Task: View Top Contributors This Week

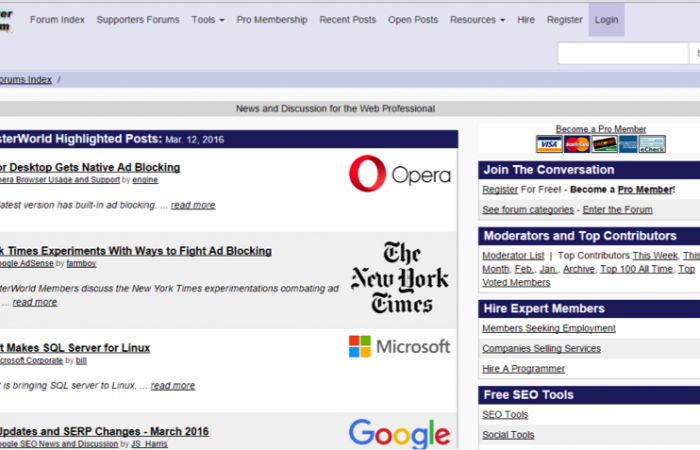Action: tap(655, 256)
